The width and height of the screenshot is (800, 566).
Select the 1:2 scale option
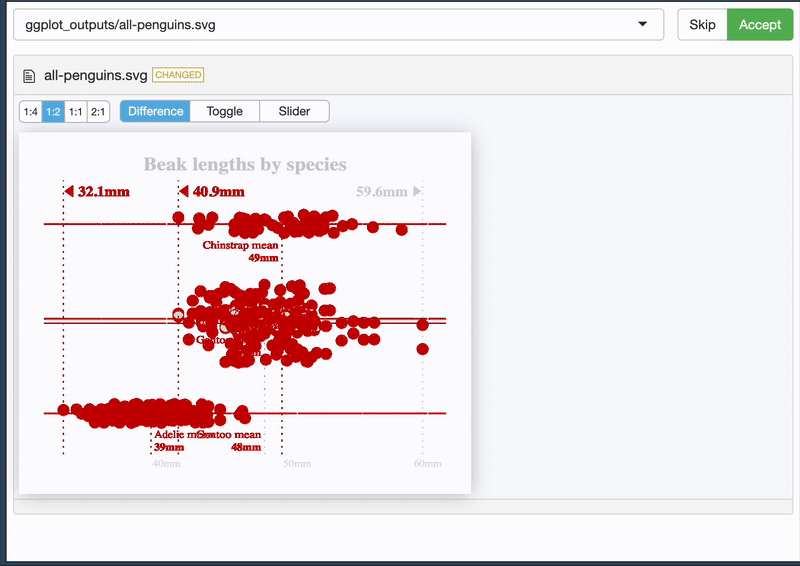pos(53,112)
